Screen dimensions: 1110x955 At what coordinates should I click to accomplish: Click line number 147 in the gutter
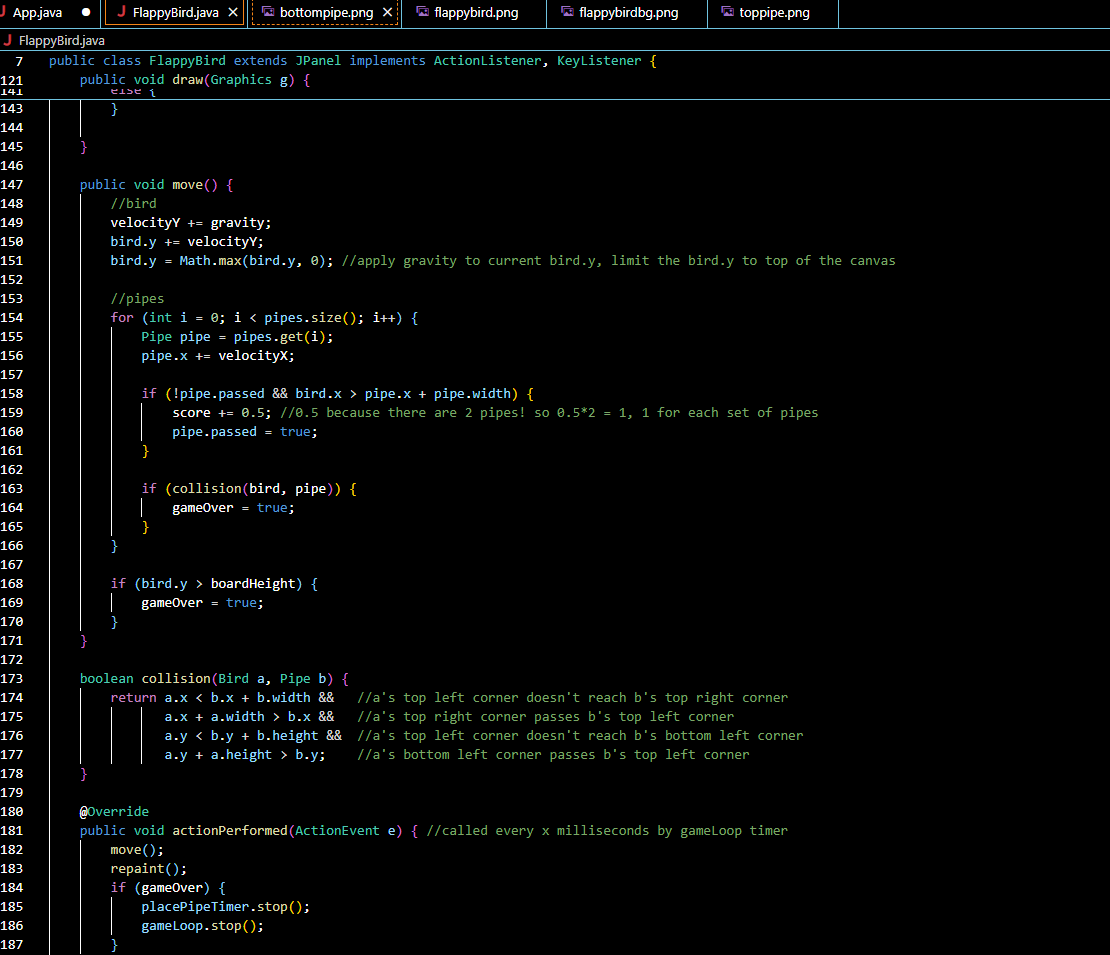12,185
